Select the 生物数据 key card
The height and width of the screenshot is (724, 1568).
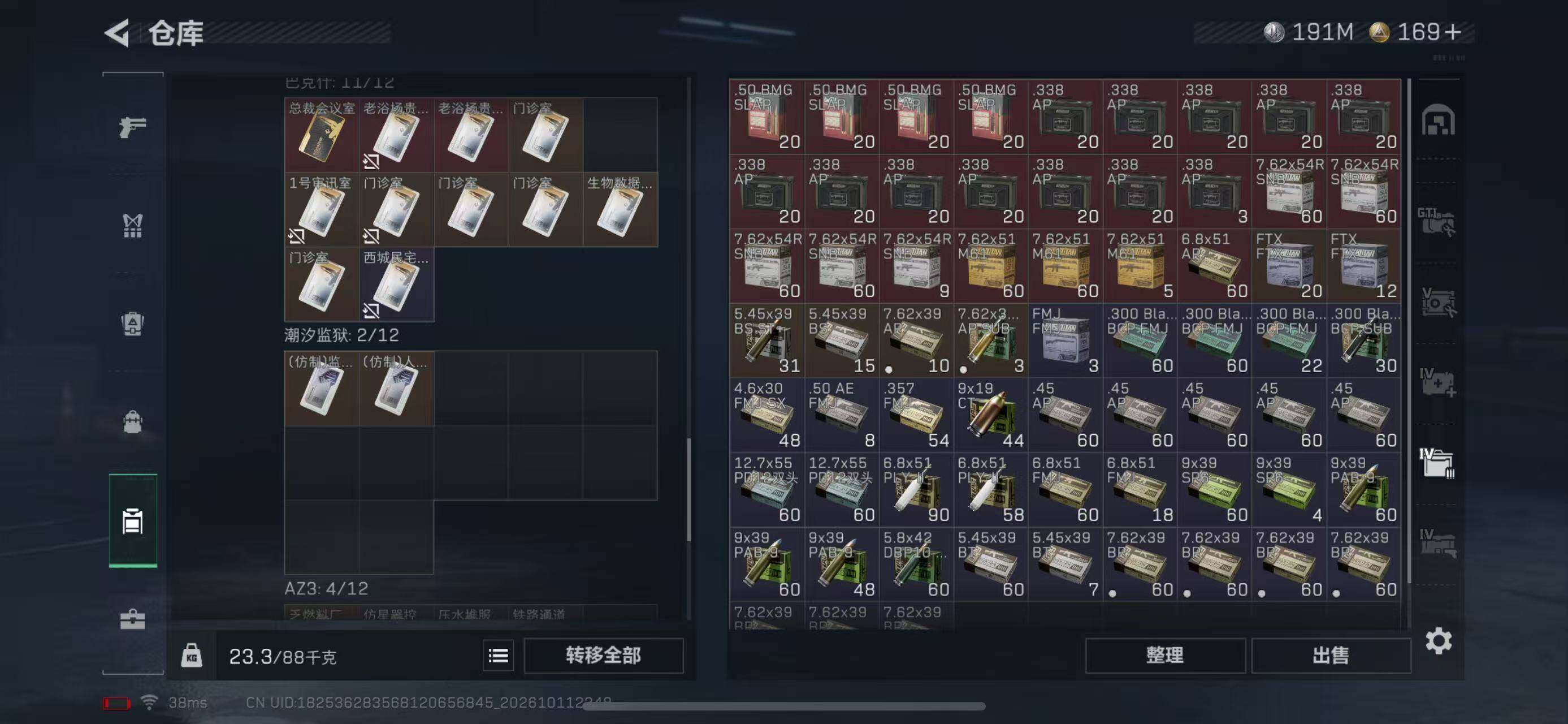point(620,209)
